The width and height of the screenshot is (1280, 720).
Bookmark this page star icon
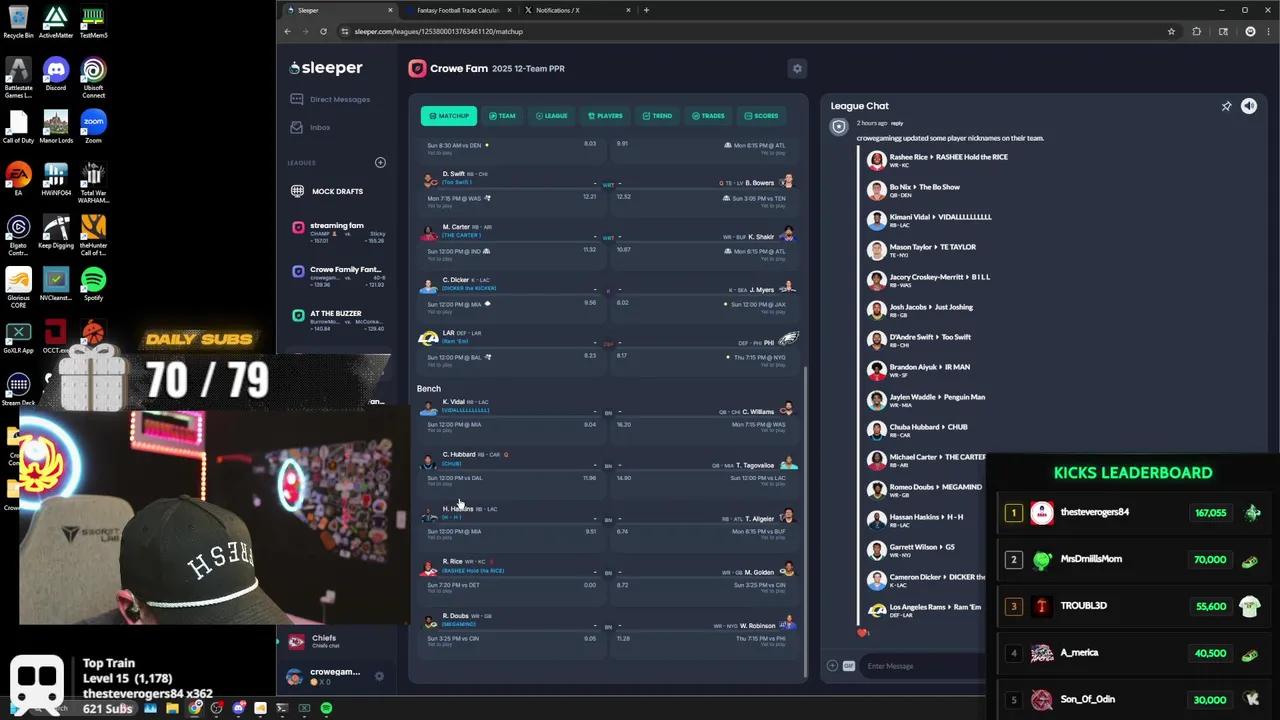point(1171,31)
